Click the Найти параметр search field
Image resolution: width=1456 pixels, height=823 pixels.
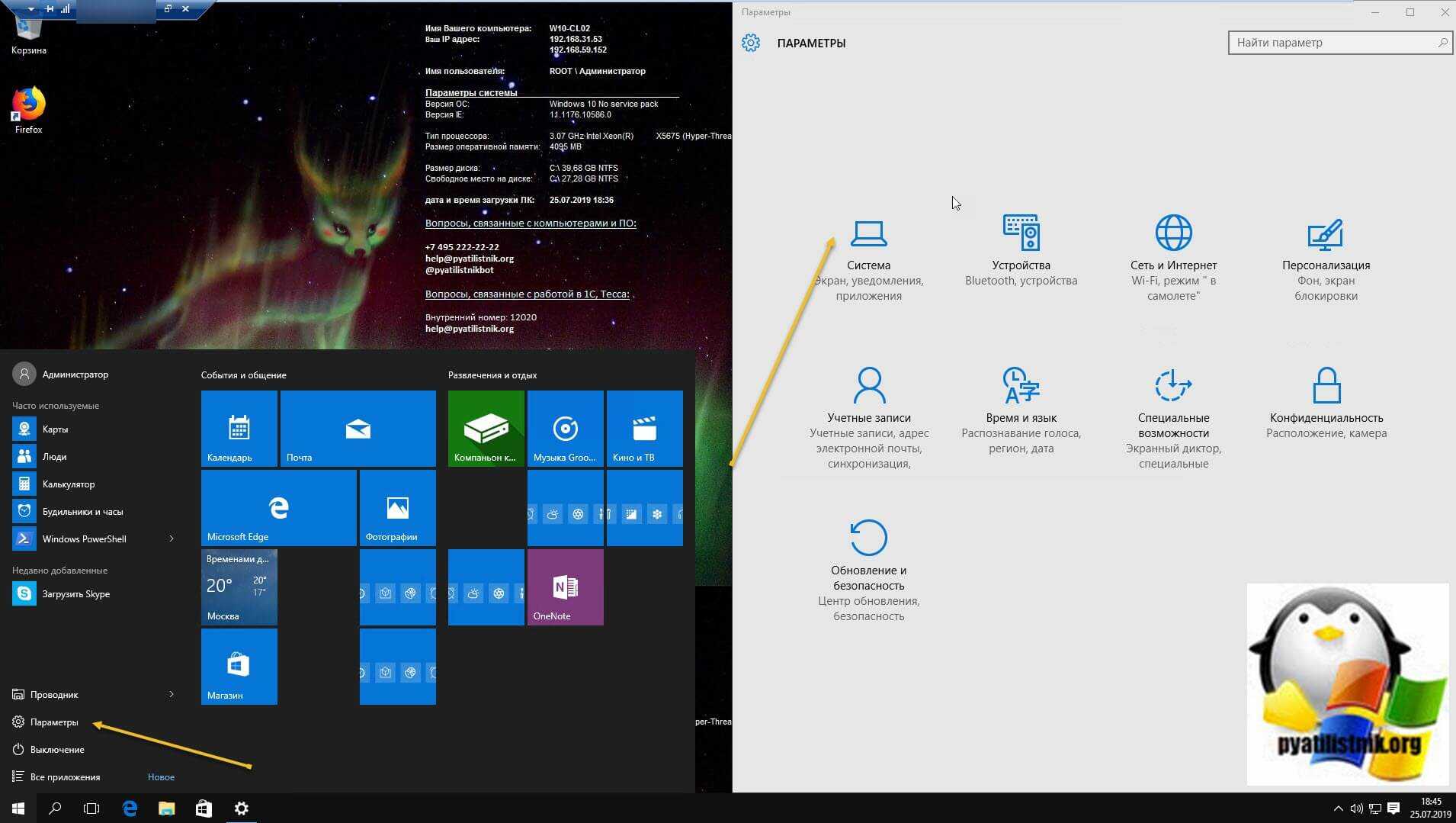pyautogui.click(x=1340, y=43)
